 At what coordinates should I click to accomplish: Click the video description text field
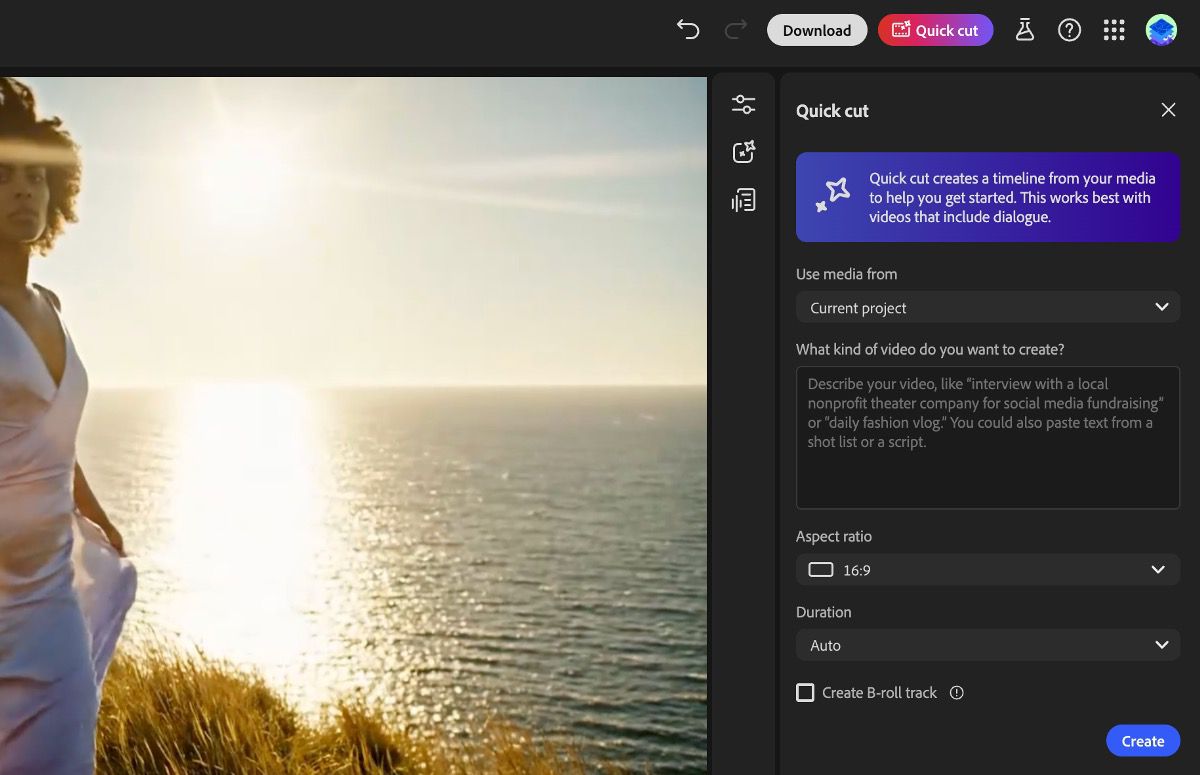(988, 437)
